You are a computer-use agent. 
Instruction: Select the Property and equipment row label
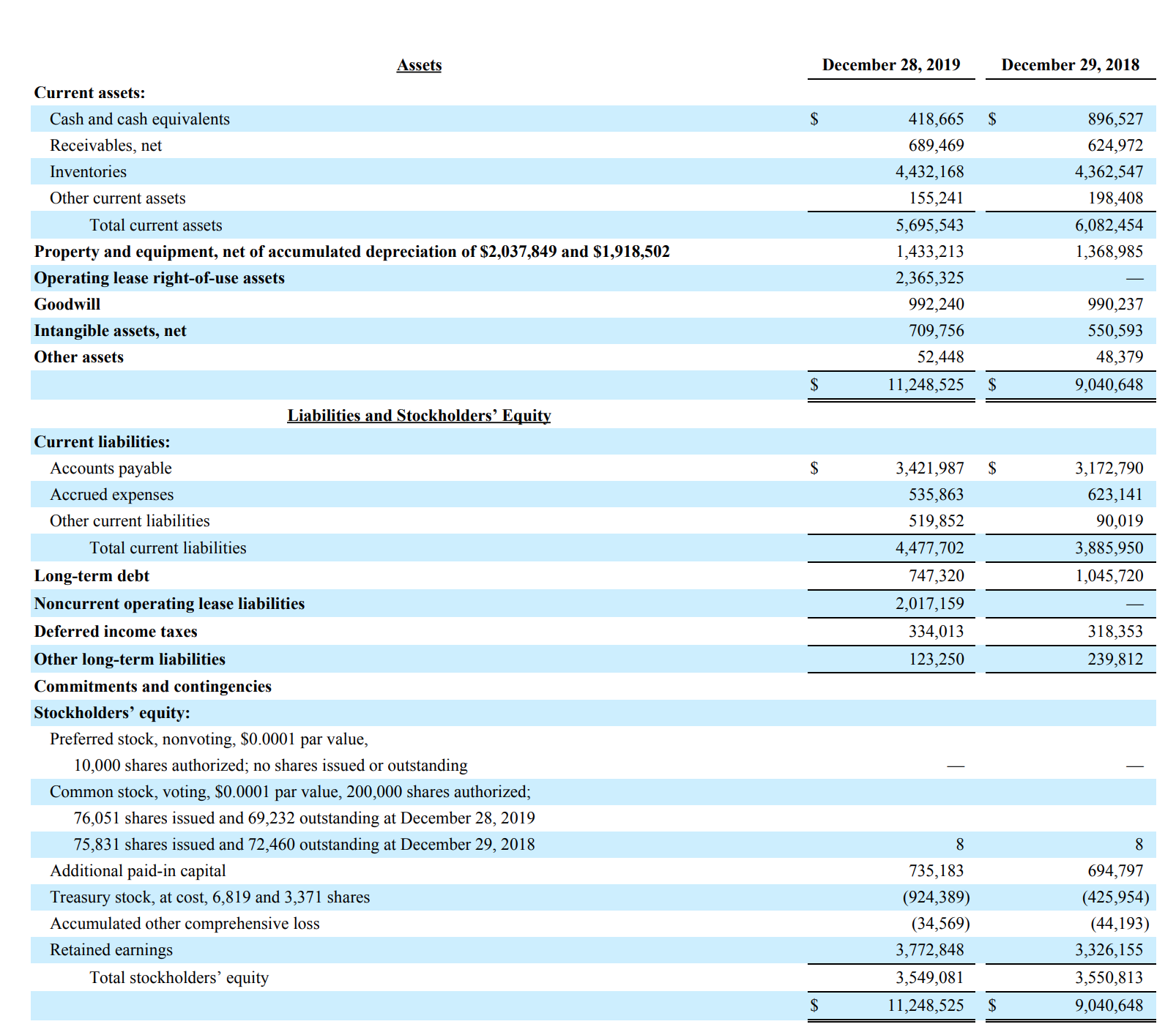point(351,252)
